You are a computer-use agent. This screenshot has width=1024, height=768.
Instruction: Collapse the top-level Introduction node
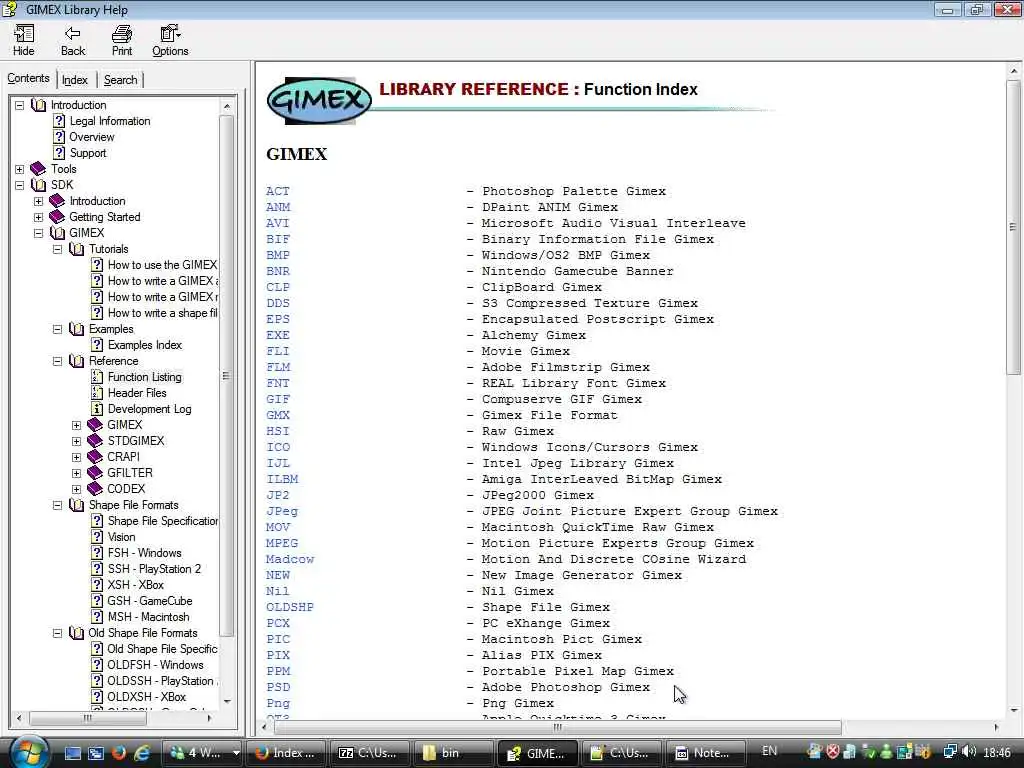(20, 105)
